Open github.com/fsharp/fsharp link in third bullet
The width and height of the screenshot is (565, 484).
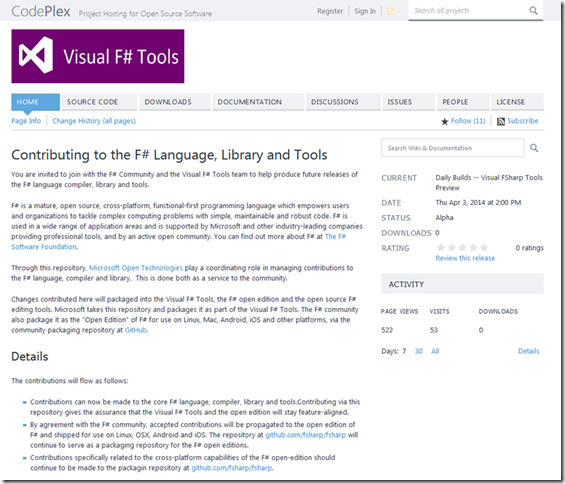click(232, 468)
